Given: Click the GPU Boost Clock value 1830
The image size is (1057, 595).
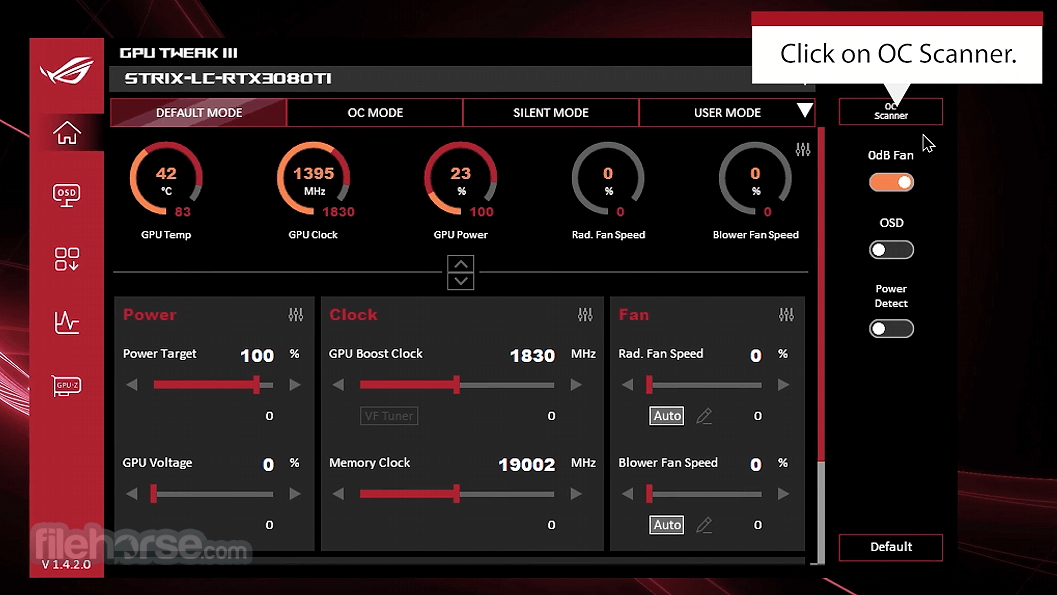Looking at the screenshot, I should (532, 355).
